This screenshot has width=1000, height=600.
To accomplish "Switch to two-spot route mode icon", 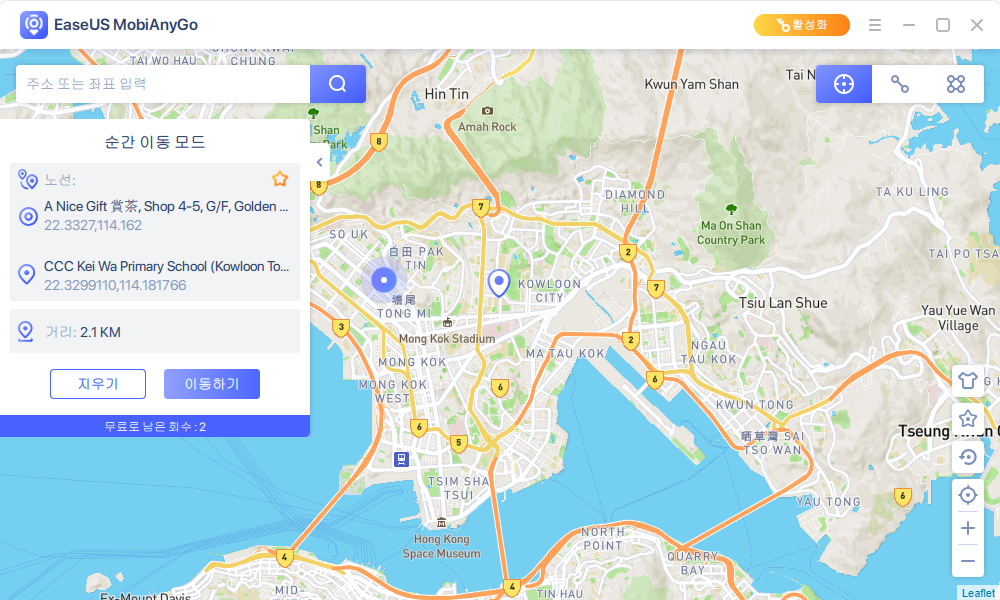I will pyautogui.click(x=899, y=84).
